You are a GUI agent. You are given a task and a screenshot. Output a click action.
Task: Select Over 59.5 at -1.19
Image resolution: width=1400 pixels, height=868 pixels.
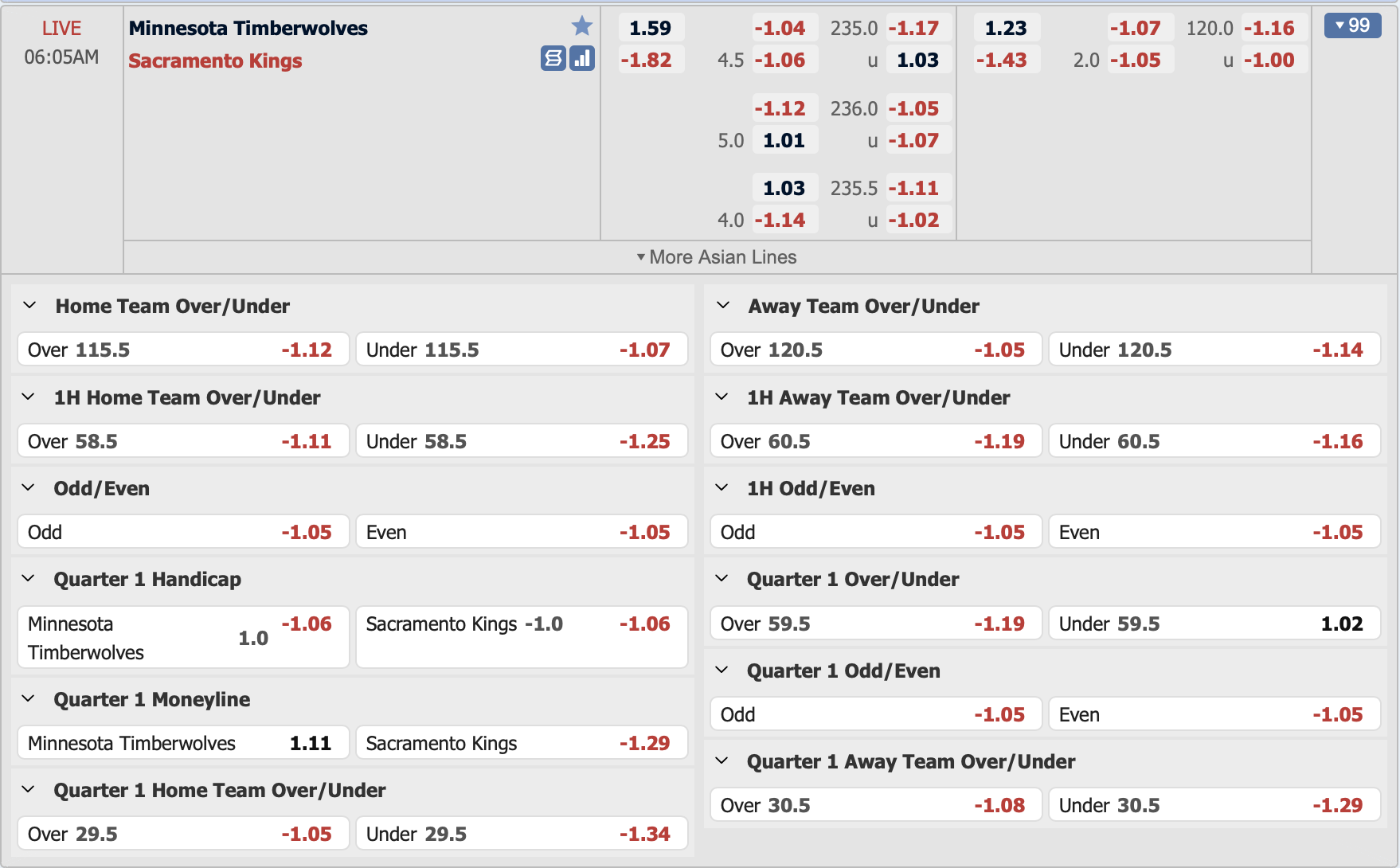coord(876,624)
